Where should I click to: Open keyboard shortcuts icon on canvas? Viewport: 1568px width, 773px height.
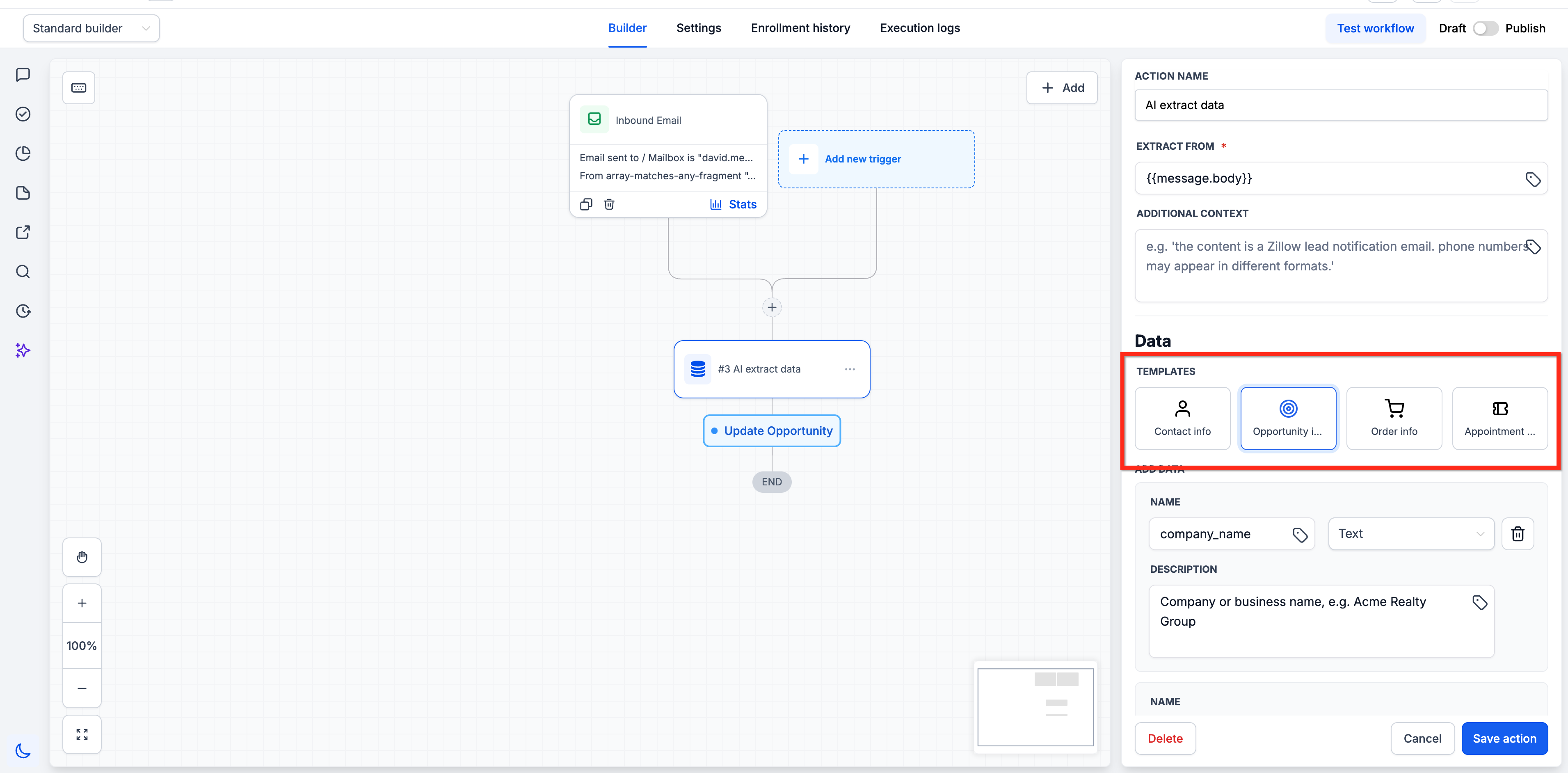(x=79, y=88)
